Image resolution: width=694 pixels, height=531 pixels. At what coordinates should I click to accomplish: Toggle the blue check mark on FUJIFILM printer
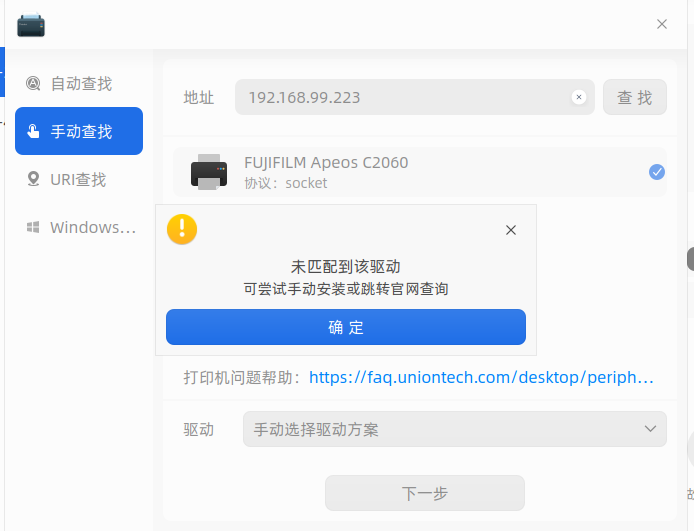pyautogui.click(x=657, y=172)
